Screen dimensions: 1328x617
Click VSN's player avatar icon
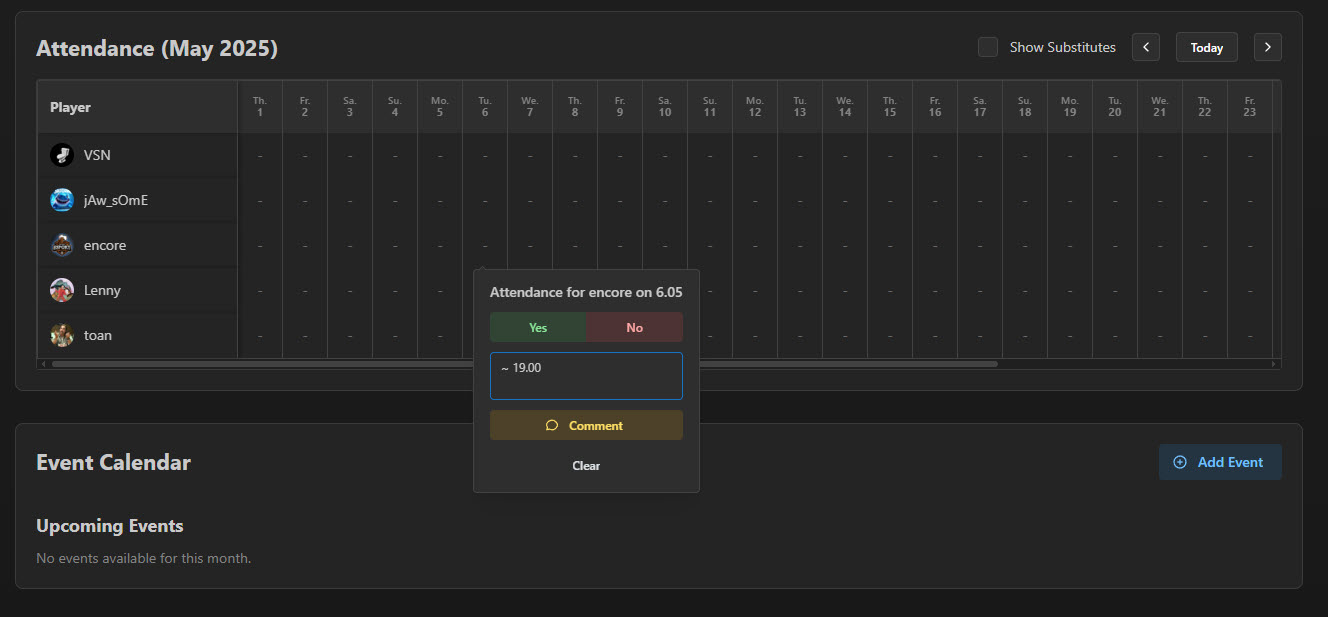pyautogui.click(x=62, y=155)
